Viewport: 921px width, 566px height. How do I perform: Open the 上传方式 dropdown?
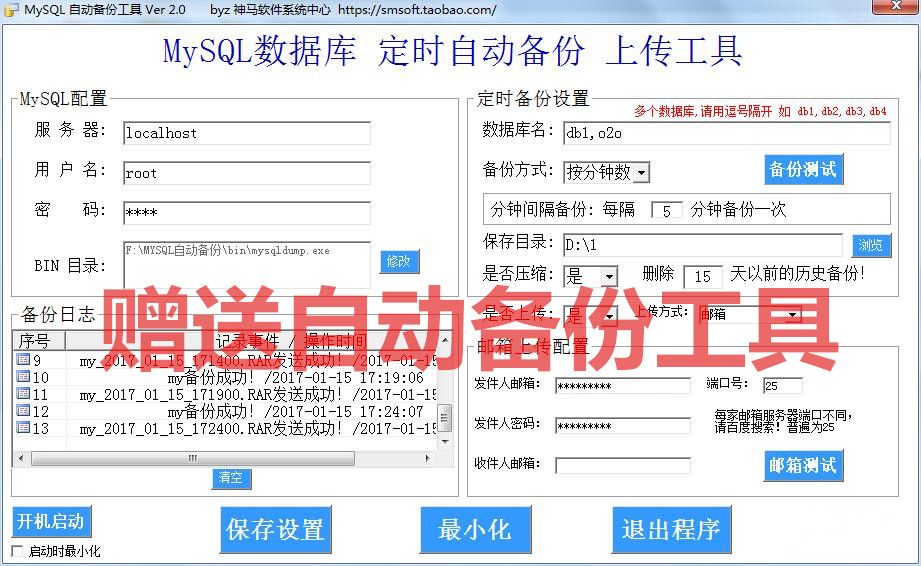(793, 315)
